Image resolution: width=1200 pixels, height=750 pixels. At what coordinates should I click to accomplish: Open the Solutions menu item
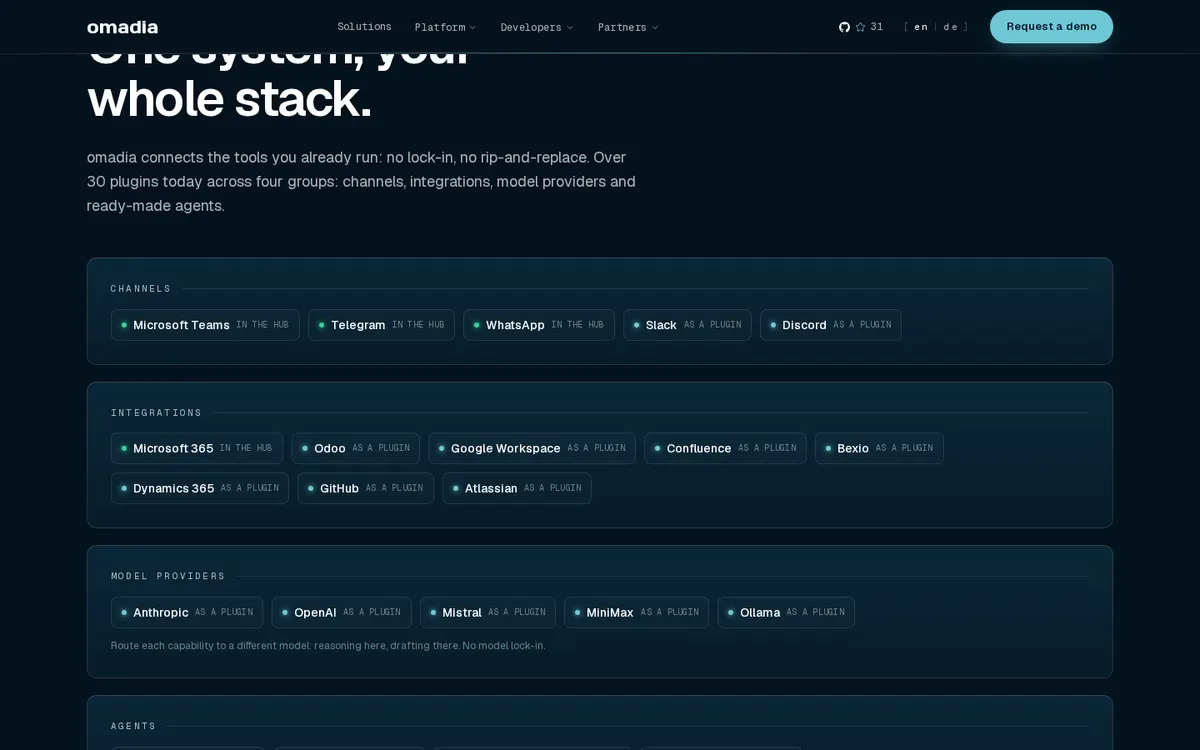[x=364, y=27]
